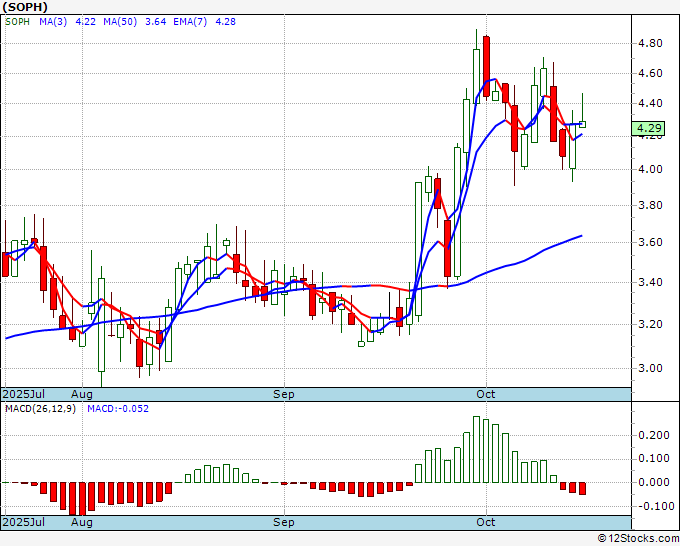680x546 pixels.
Task: Click the MA(3) legend label
Action: click(53, 22)
